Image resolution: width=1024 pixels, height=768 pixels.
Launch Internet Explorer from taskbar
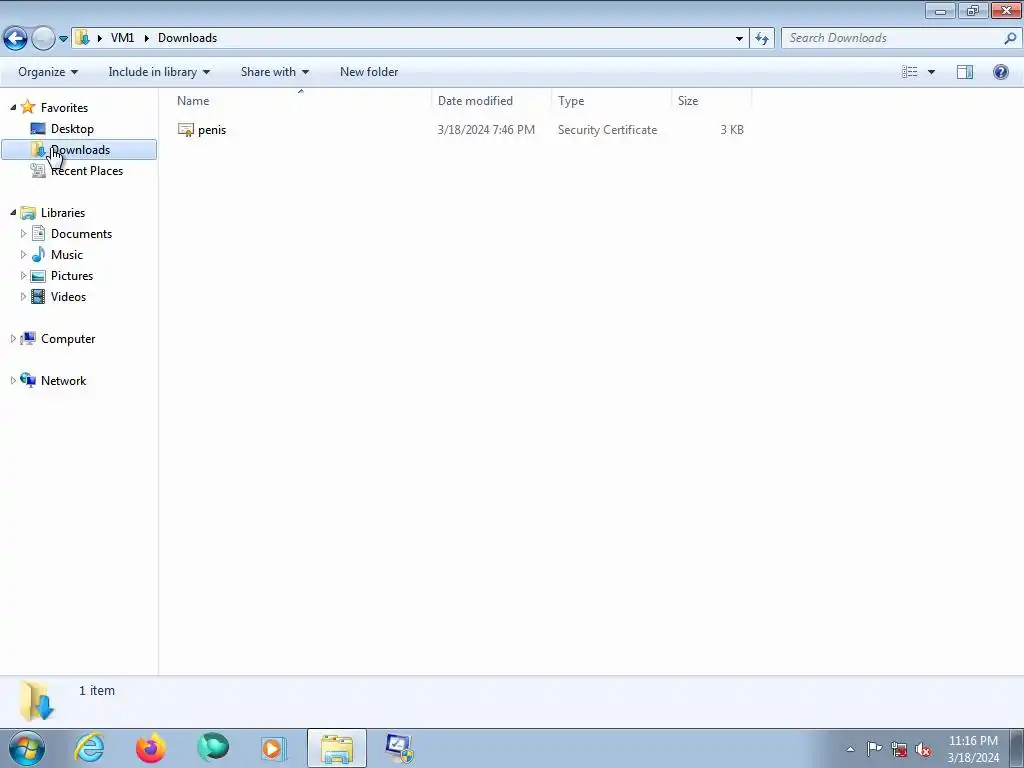pyautogui.click(x=89, y=748)
